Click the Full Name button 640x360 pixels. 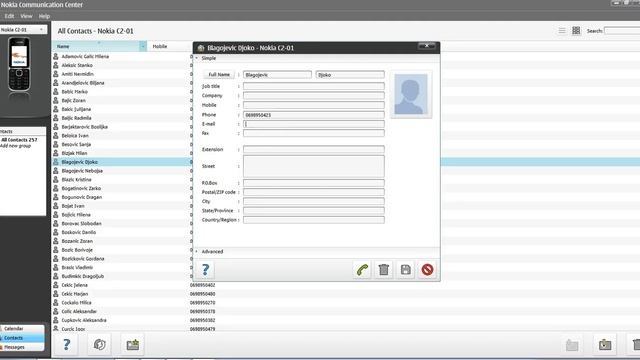point(219,75)
